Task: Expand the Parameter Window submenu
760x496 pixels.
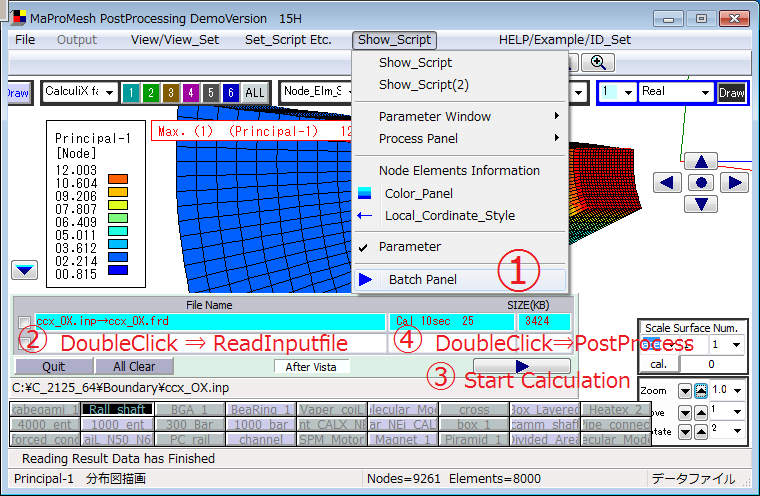Action: [460, 116]
